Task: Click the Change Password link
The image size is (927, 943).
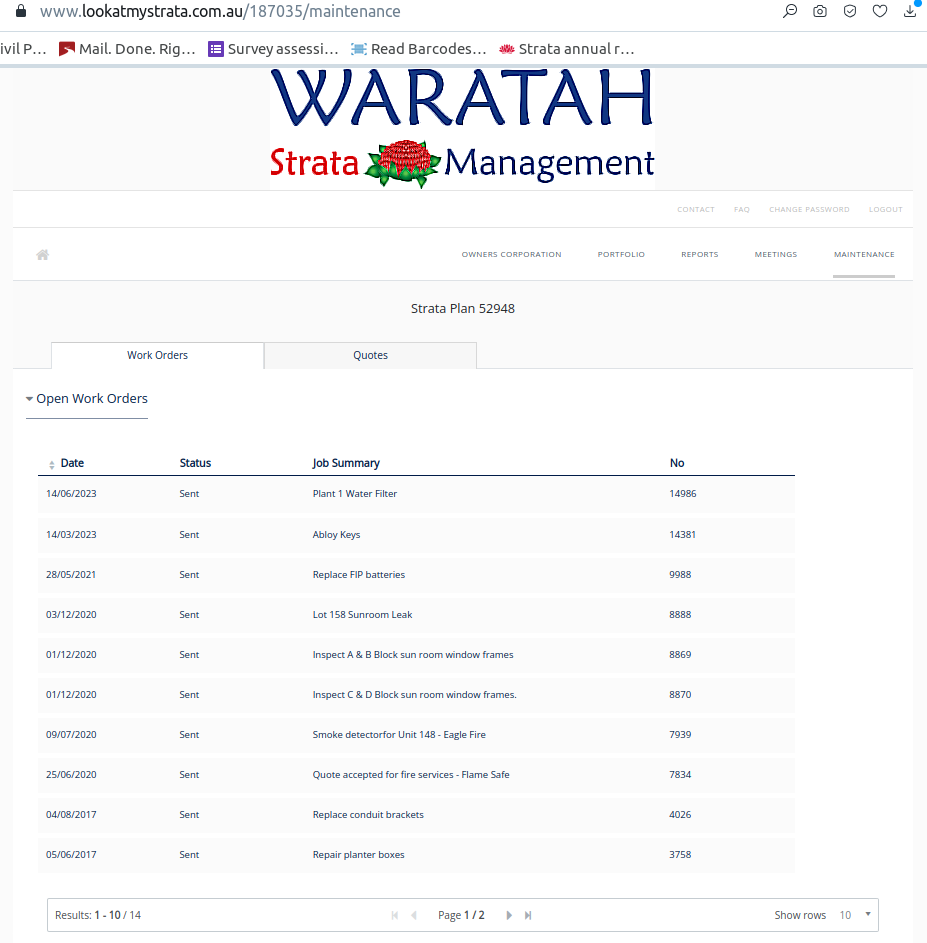Action: pyautogui.click(x=809, y=209)
